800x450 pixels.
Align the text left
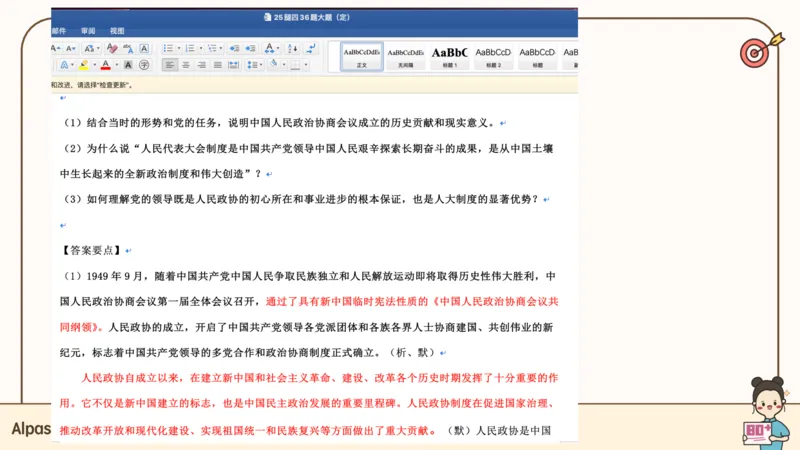pyautogui.click(x=170, y=65)
